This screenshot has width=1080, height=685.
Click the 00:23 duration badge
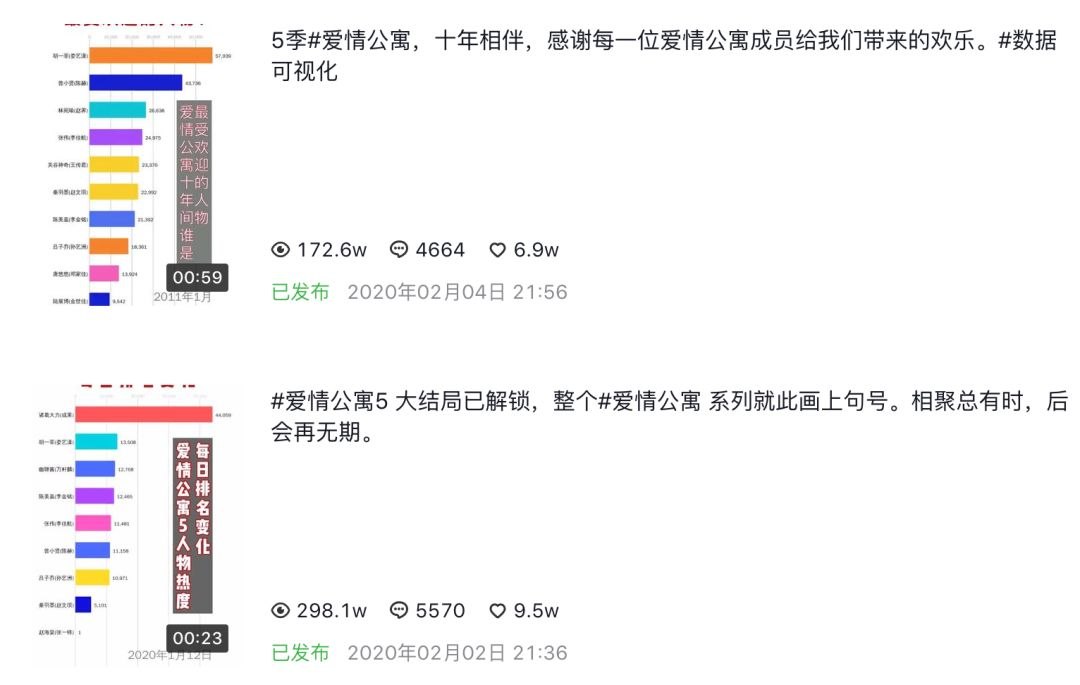click(197, 638)
